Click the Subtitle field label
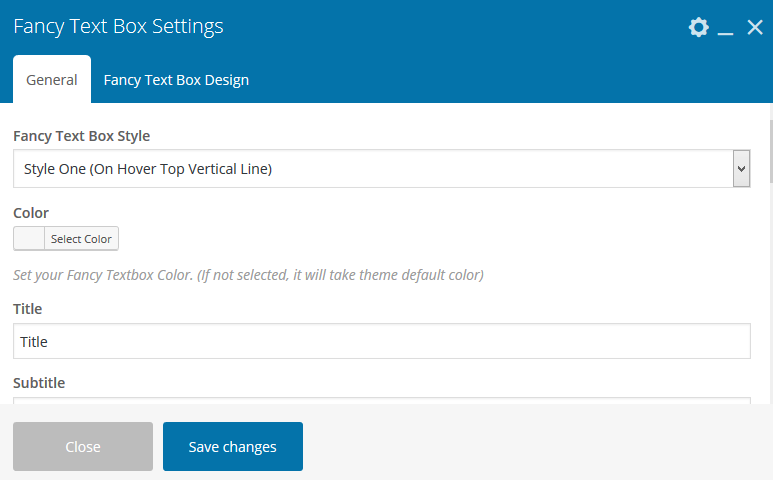The image size is (773, 480). click(x=39, y=382)
